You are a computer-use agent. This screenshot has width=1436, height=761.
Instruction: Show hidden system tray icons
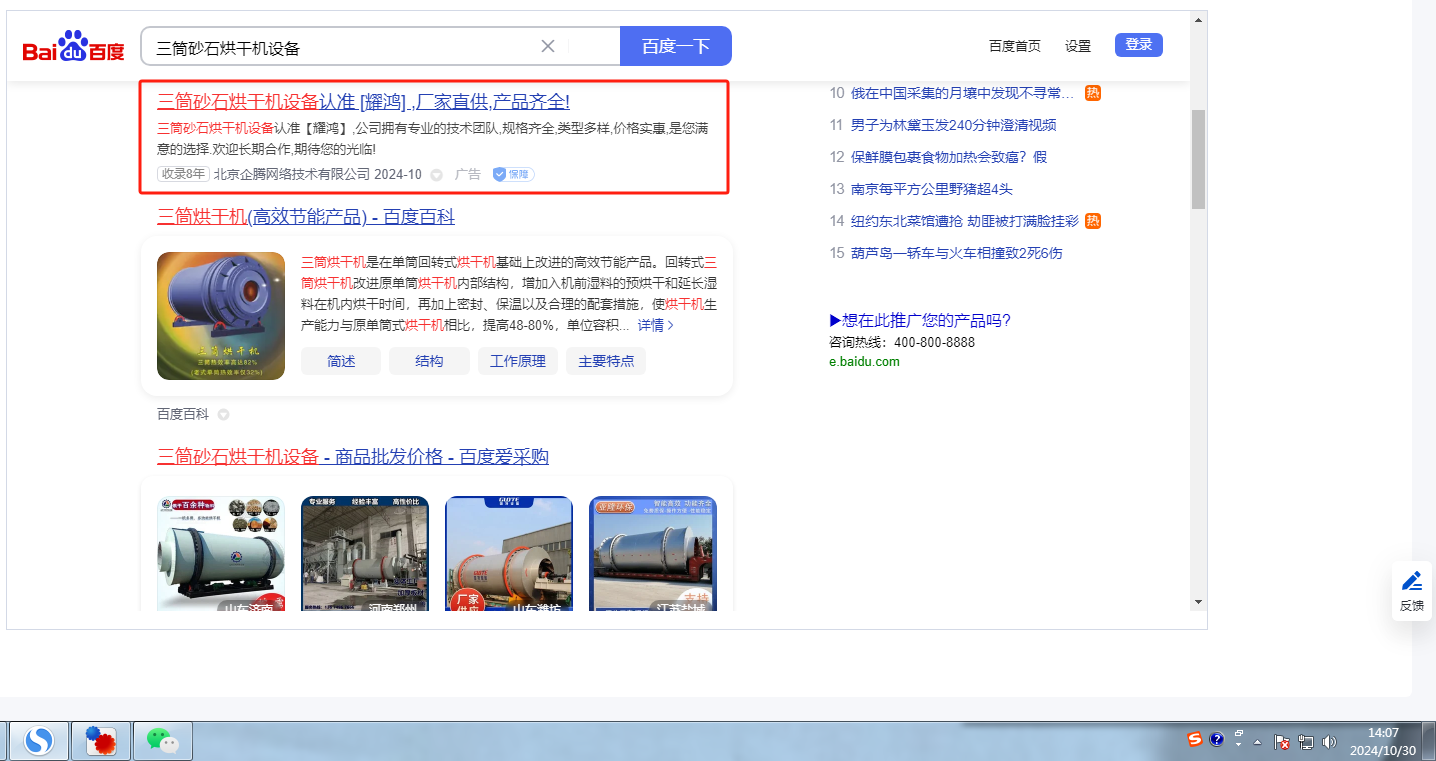pyautogui.click(x=1257, y=742)
